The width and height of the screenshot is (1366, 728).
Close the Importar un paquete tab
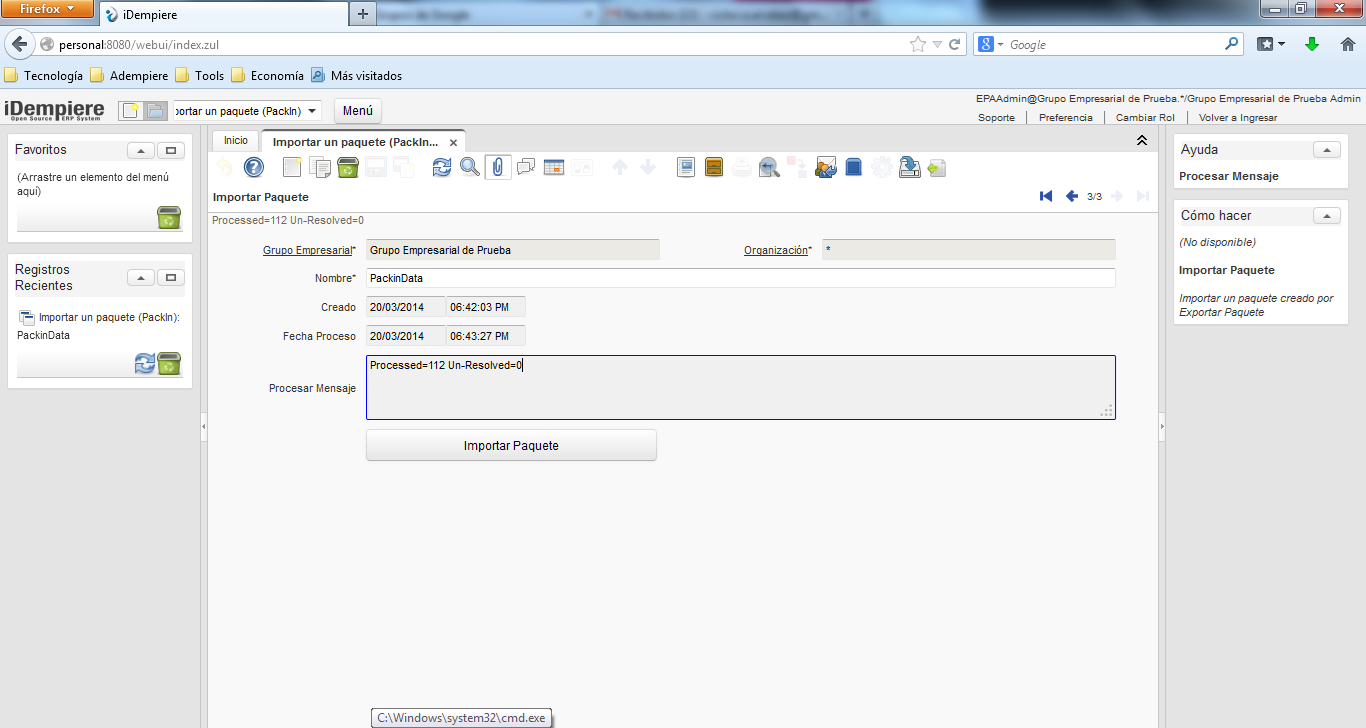coord(453,143)
